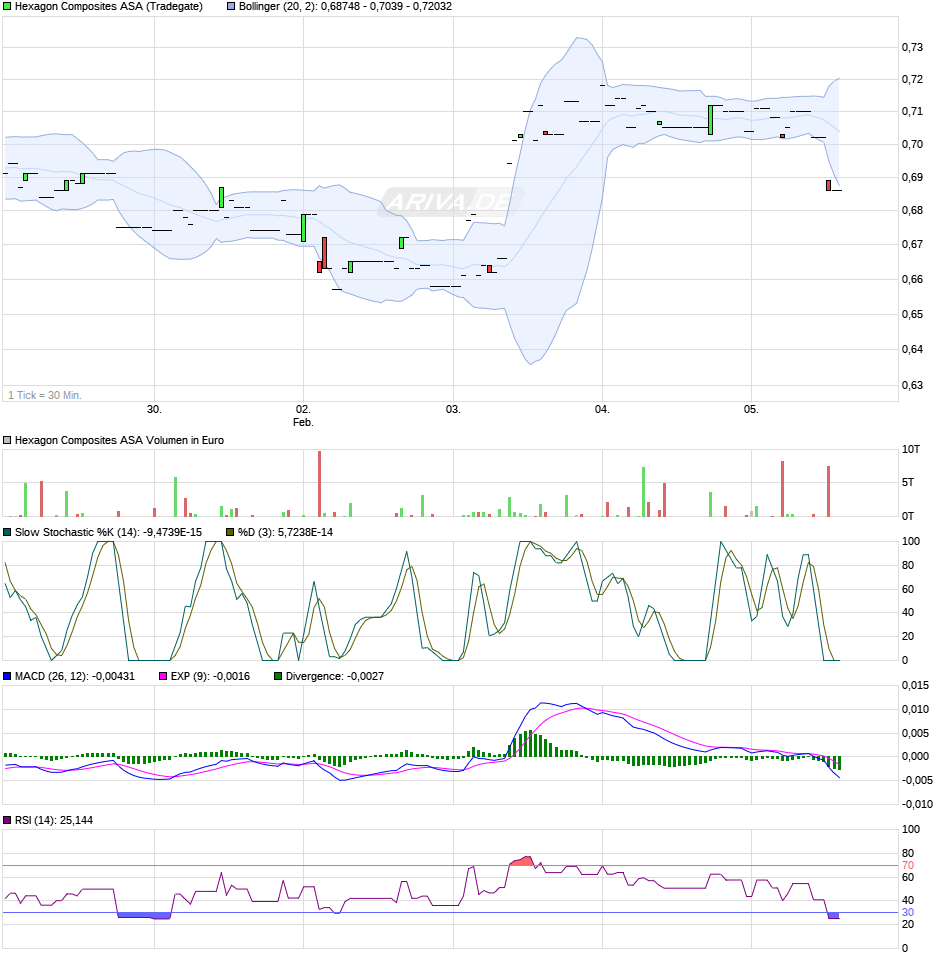This screenshot has width=940, height=958.
Task: Click the 0,66 price axis value
Action: 913,280
